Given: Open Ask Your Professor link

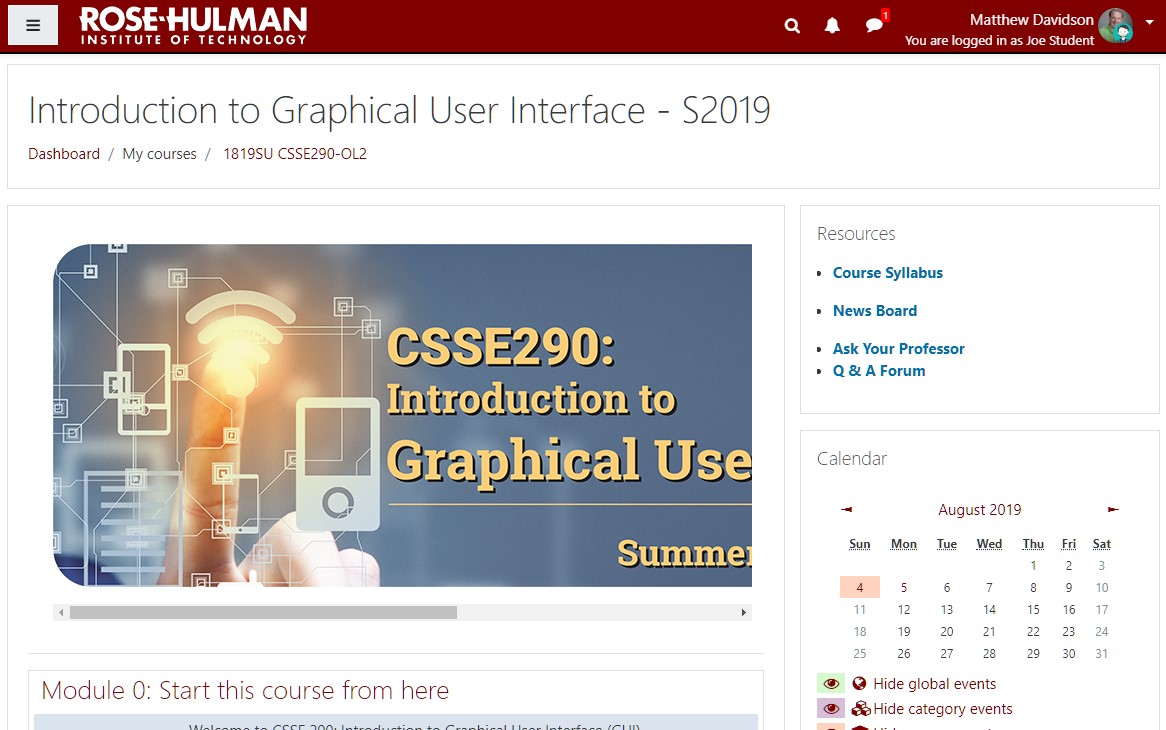Looking at the screenshot, I should tap(898, 349).
